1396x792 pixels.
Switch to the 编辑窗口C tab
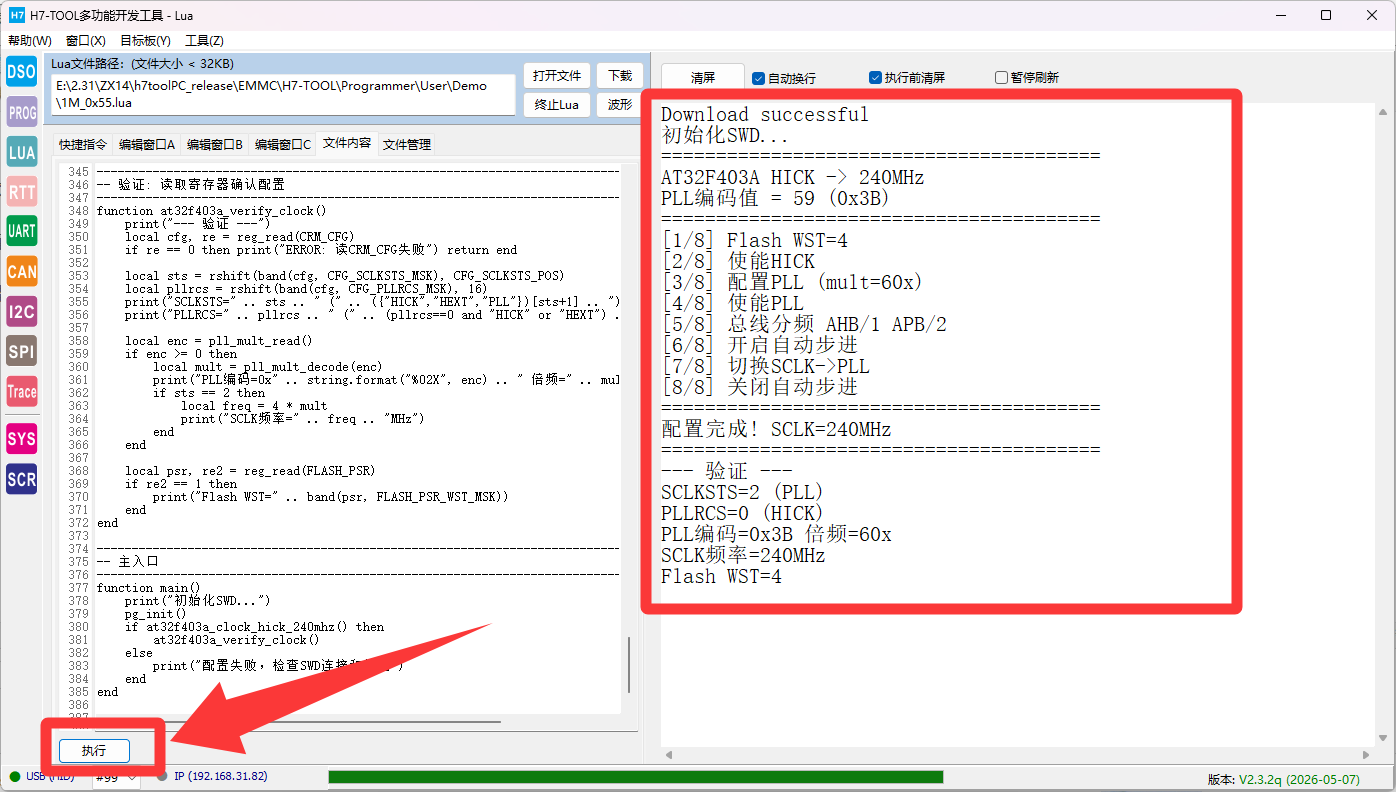(283, 145)
